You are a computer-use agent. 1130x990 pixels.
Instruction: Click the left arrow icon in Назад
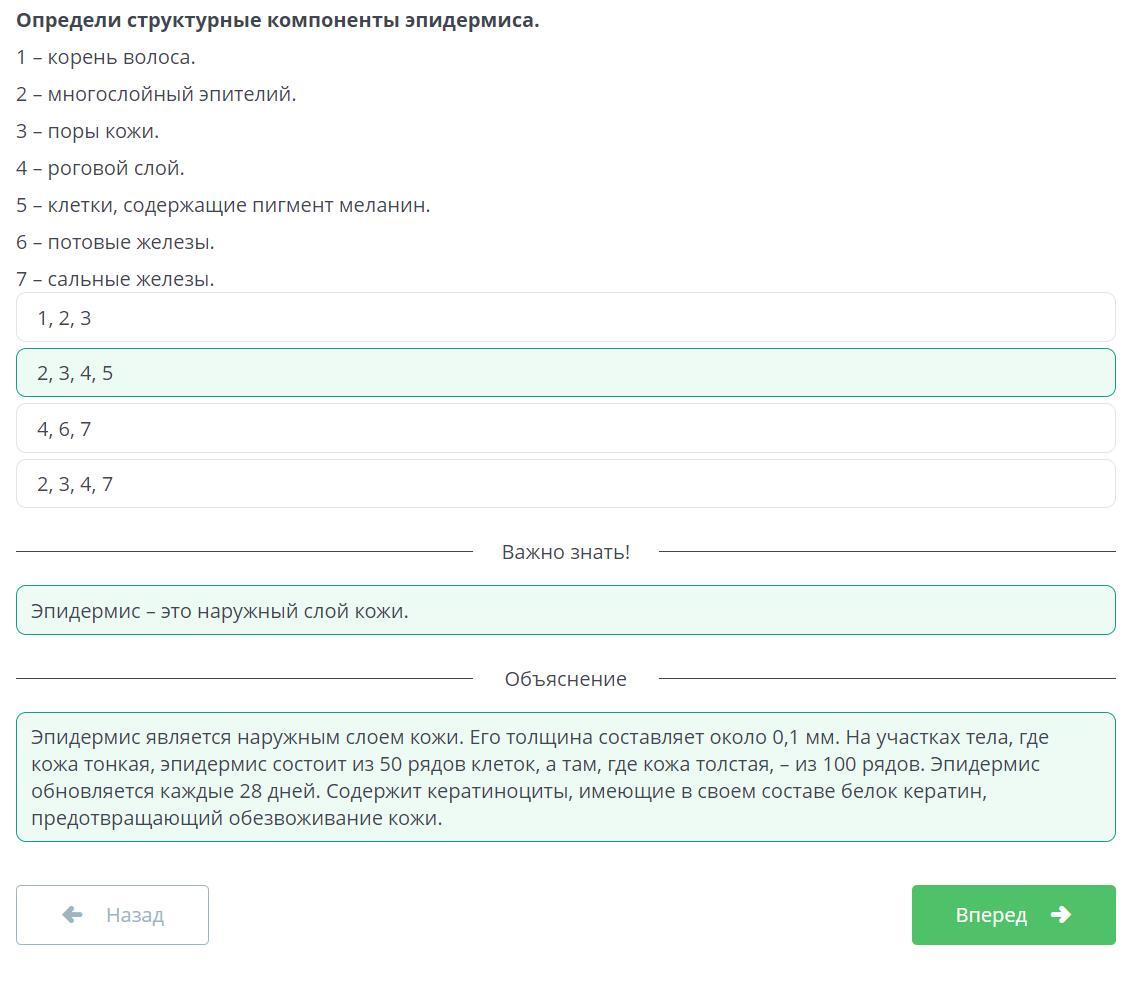(72, 915)
